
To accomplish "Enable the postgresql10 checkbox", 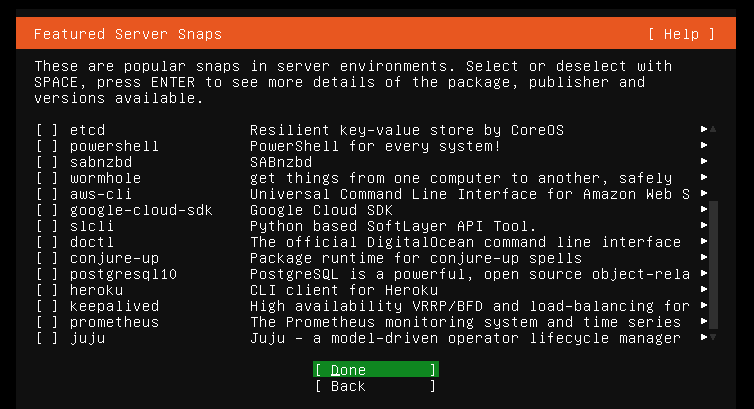I will (x=47, y=274).
